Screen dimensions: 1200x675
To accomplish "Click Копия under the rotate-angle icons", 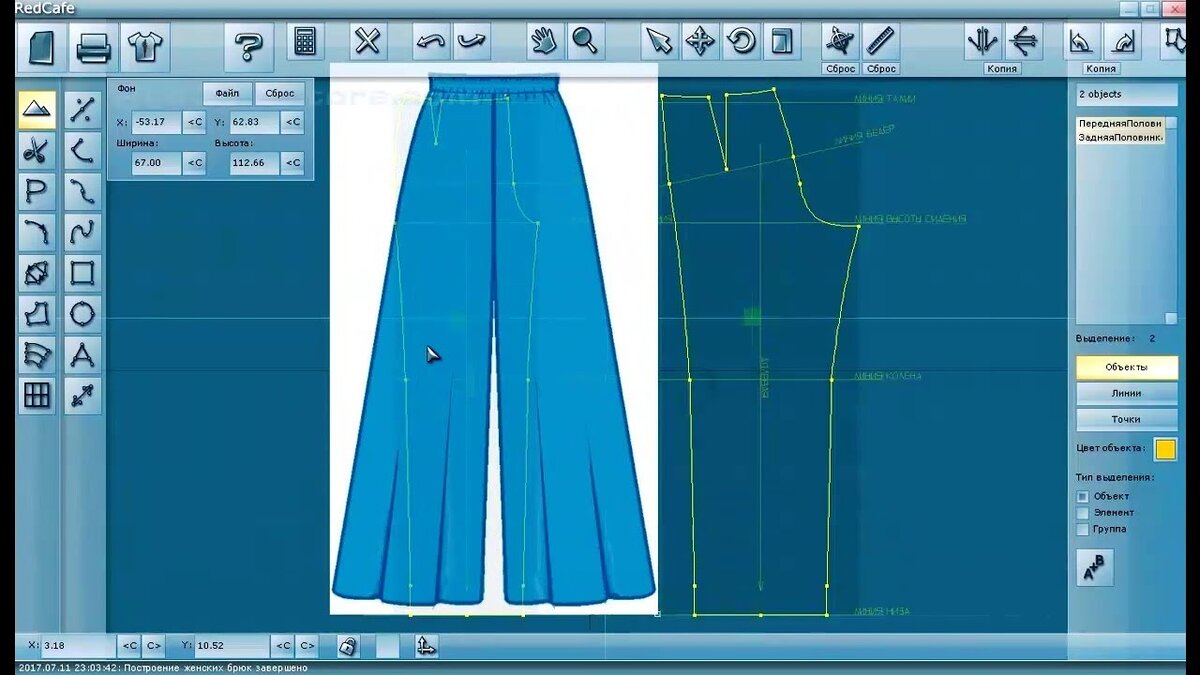I will pos(1100,69).
